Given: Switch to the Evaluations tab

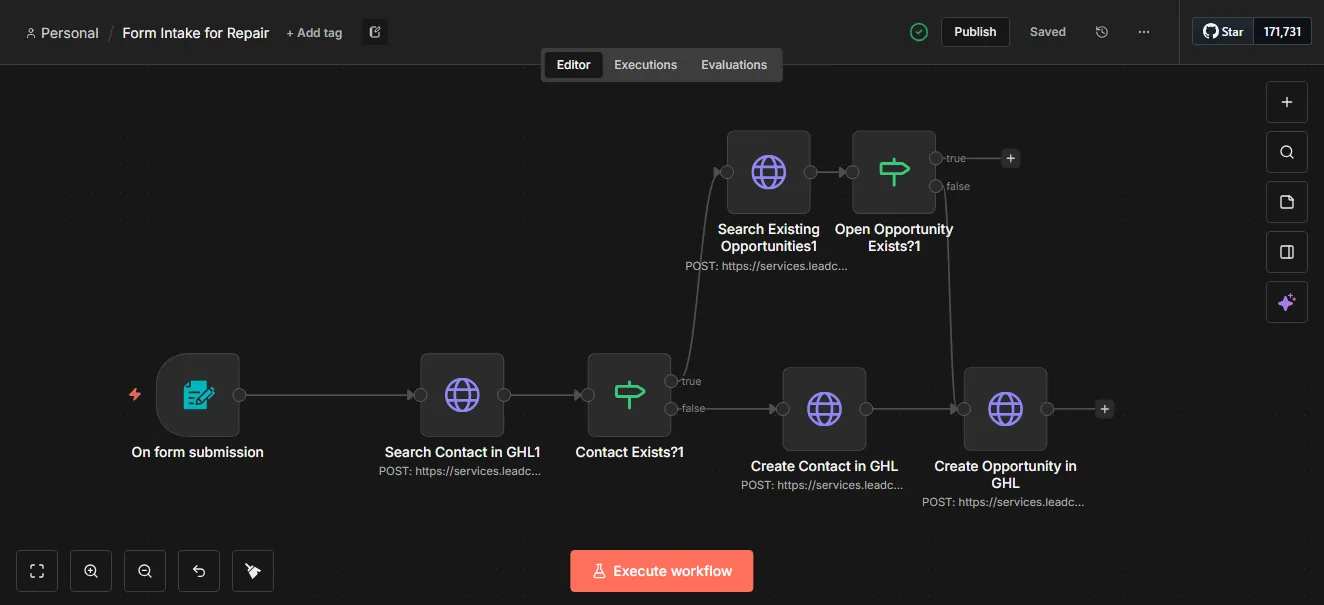Looking at the screenshot, I should [x=734, y=65].
